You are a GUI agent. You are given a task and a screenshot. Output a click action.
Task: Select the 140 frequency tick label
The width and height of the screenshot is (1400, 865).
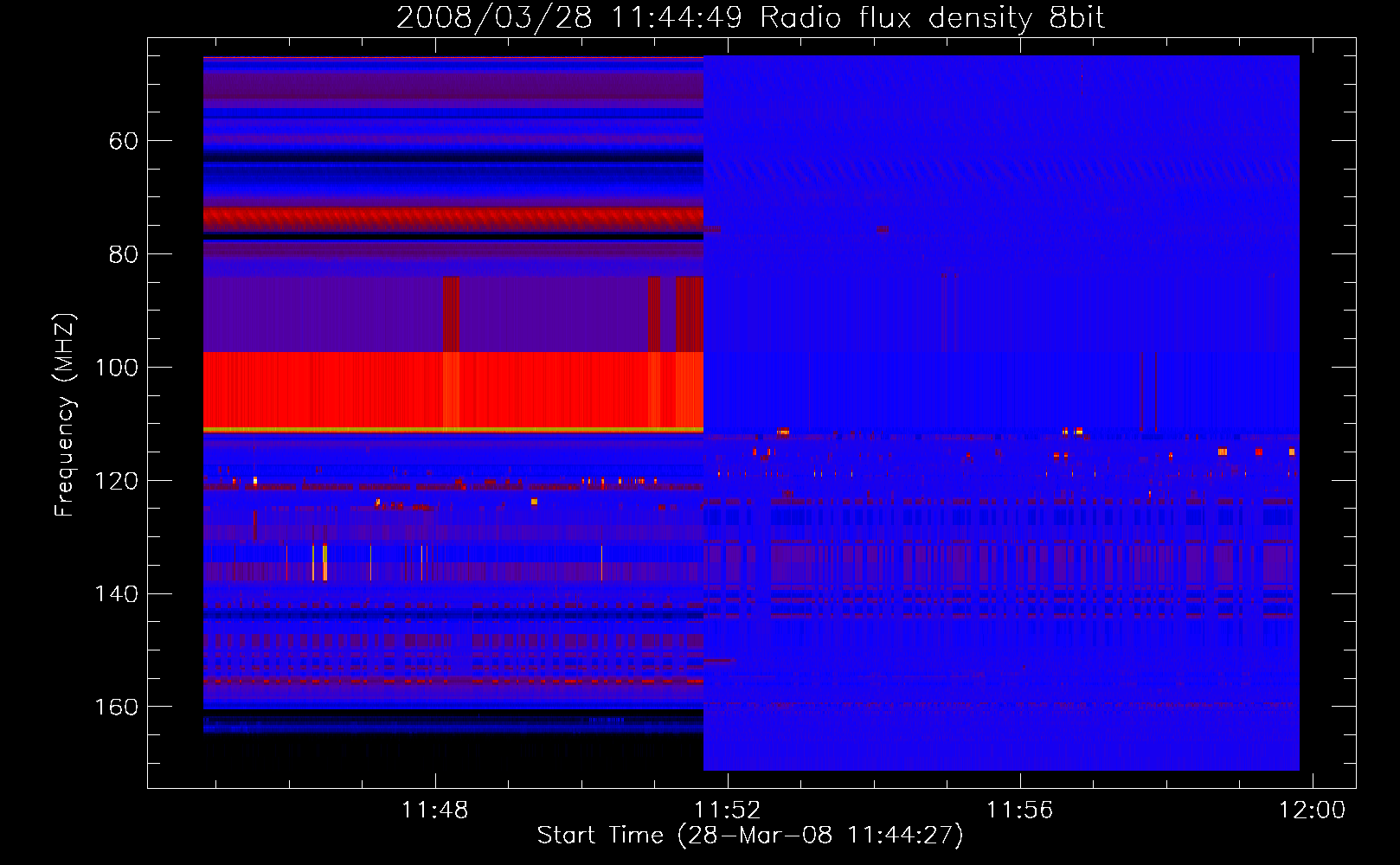pyautogui.click(x=117, y=594)
